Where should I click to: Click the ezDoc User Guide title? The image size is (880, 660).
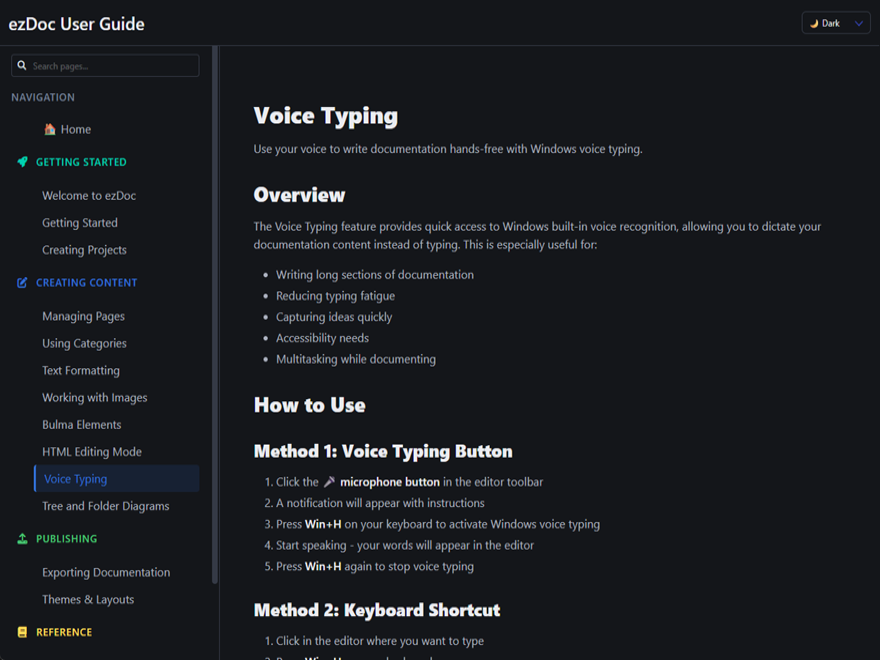(77, 24)
